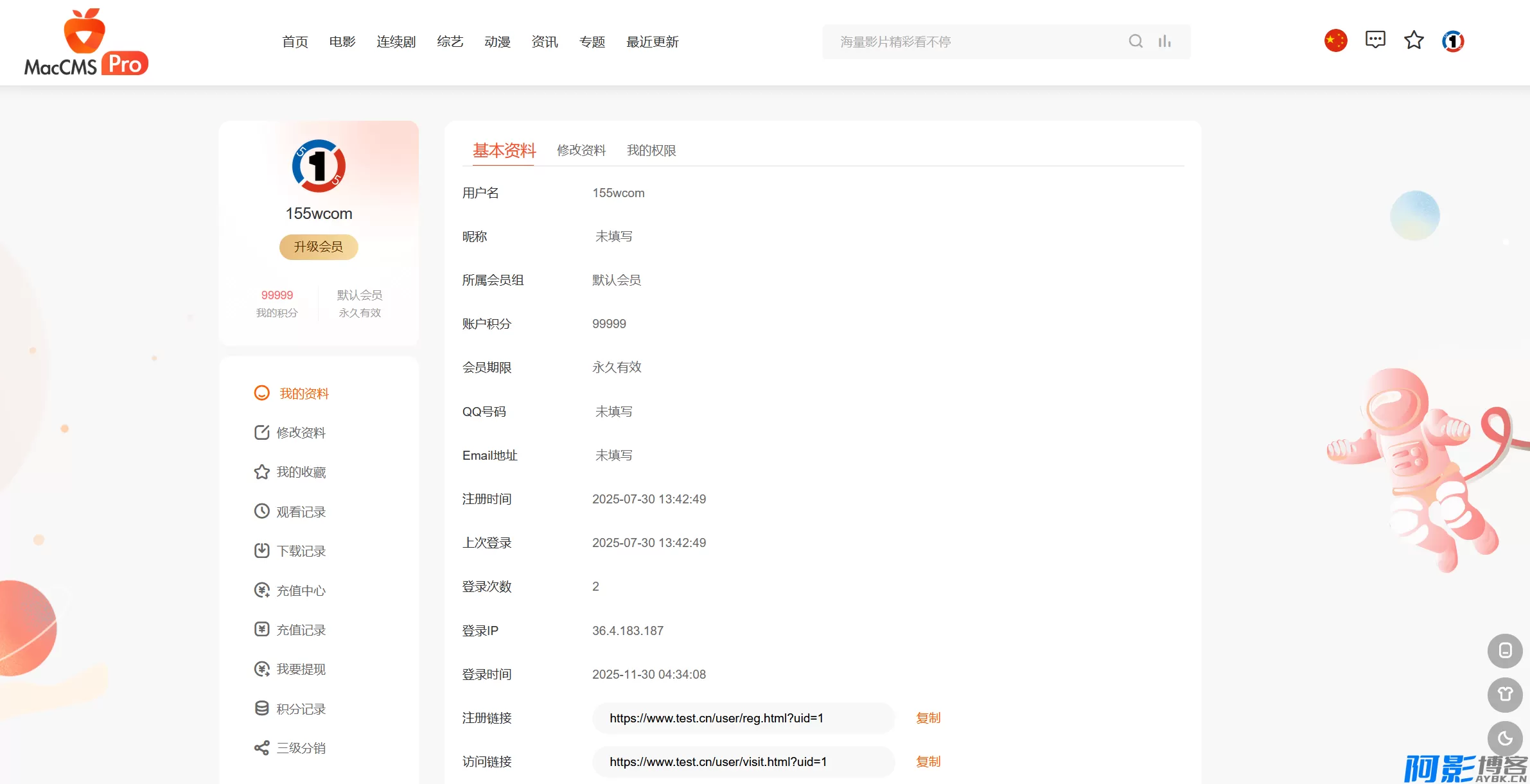The height and width of the screenshot is (784, 1530).
Task: Click the 升级会员 button
Action: (x=319, y=247)
